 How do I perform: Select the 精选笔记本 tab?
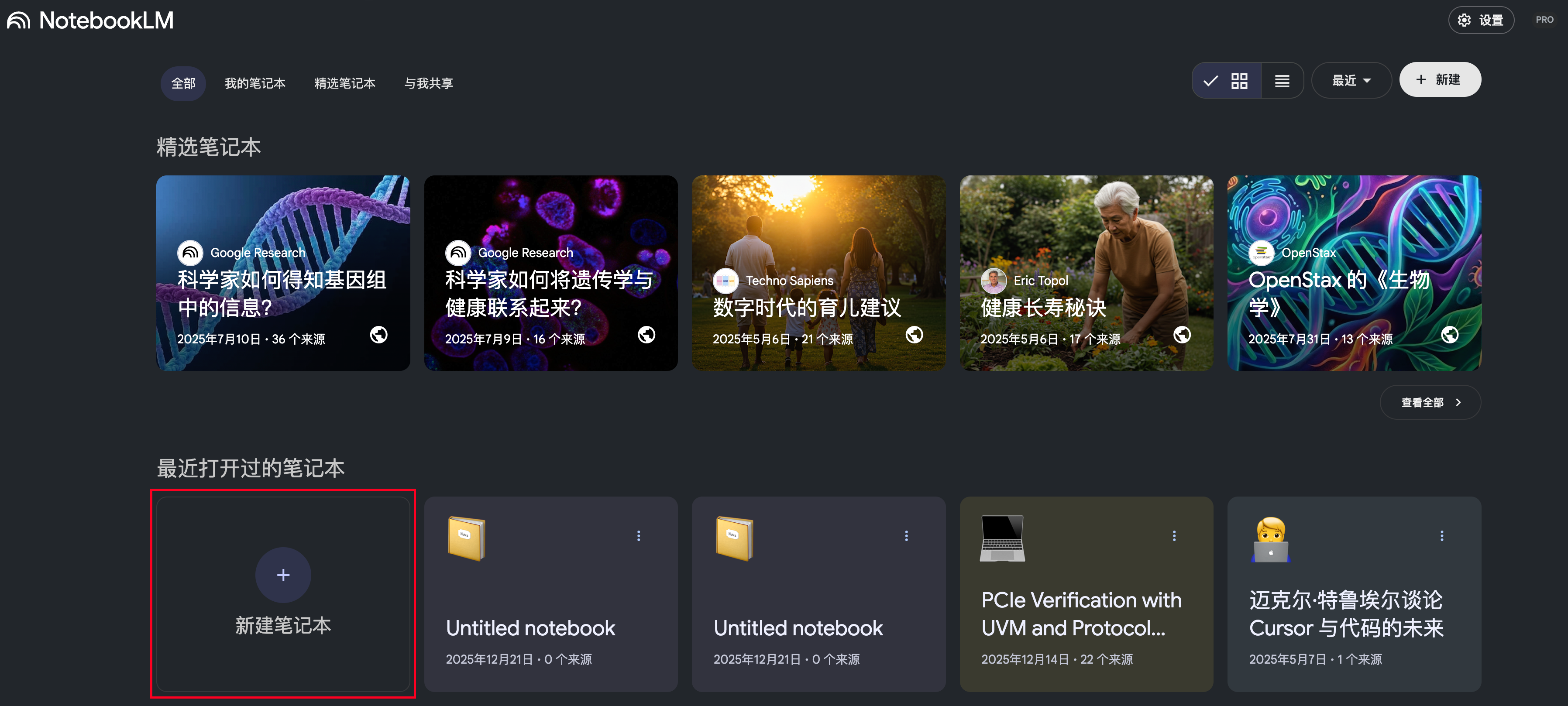click(x=344, y=83)
